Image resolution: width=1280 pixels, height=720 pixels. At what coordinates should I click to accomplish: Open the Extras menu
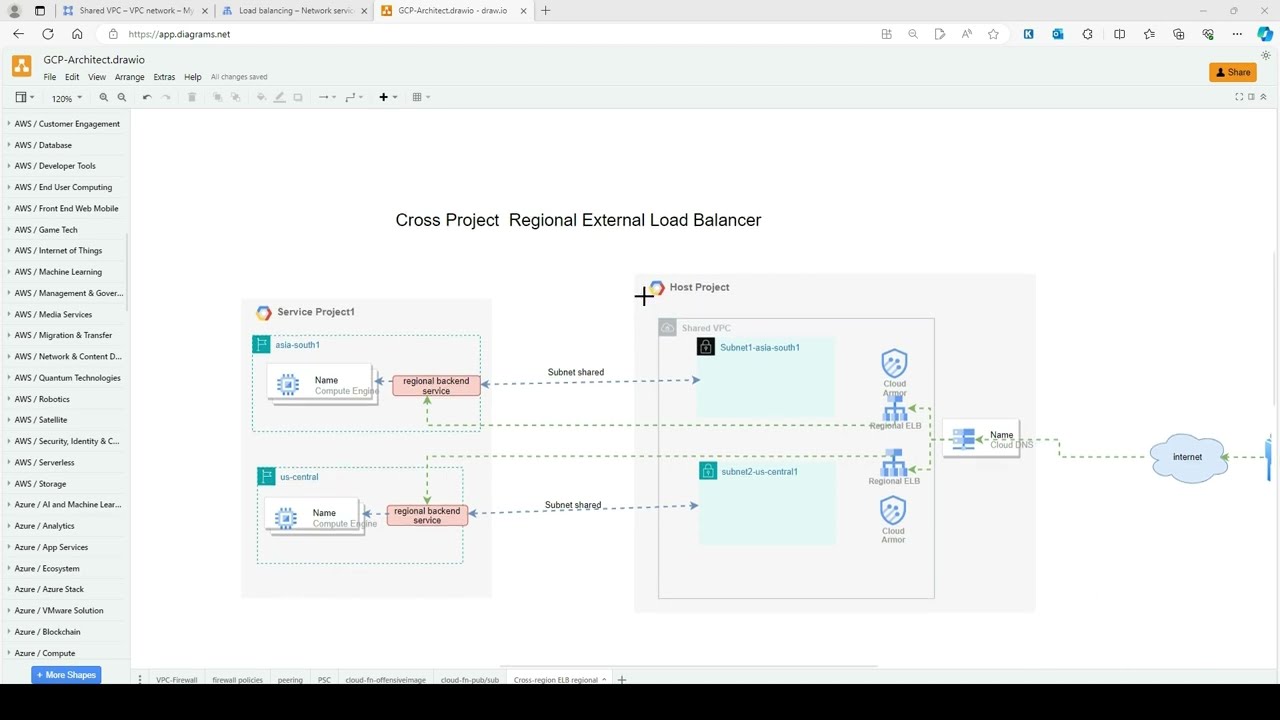[x=164, y=77]
